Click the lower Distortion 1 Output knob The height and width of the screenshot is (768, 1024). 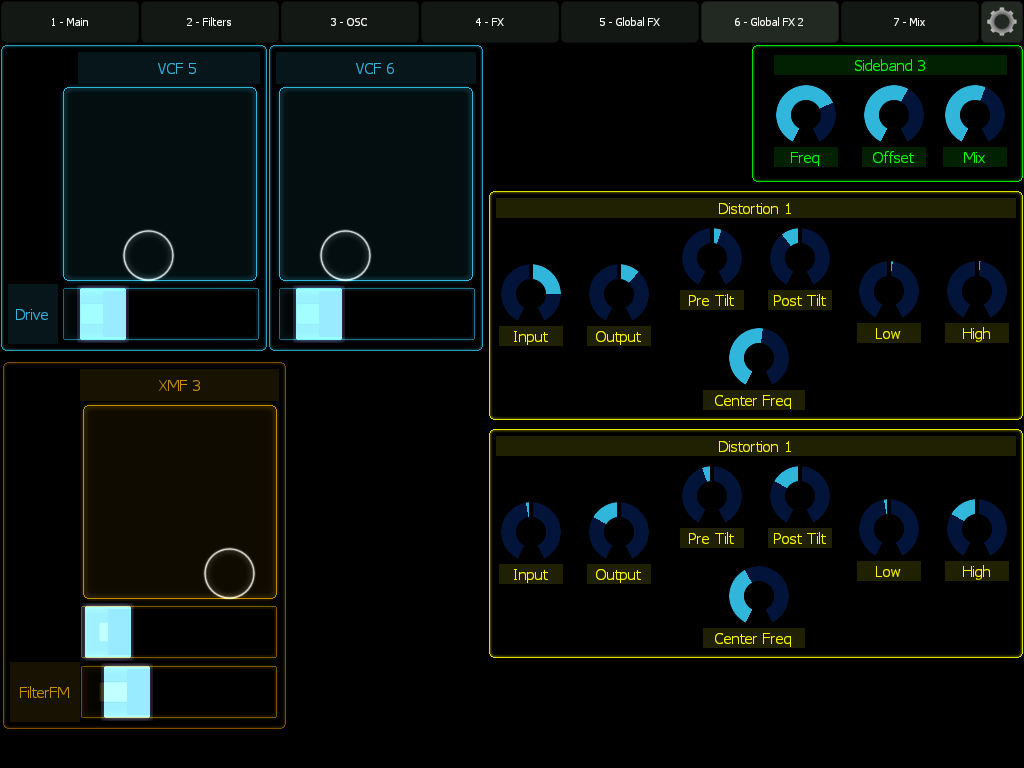(618, 532)
